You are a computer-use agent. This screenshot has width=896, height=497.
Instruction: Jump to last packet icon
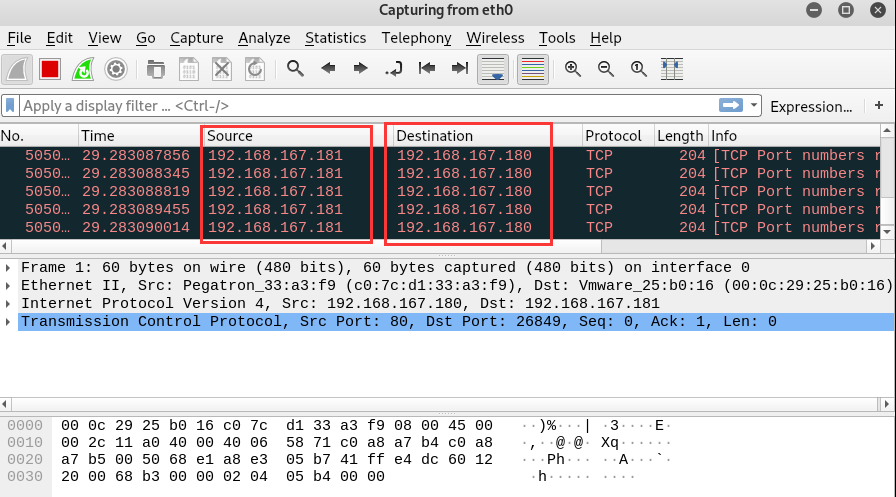pos(459,69)
